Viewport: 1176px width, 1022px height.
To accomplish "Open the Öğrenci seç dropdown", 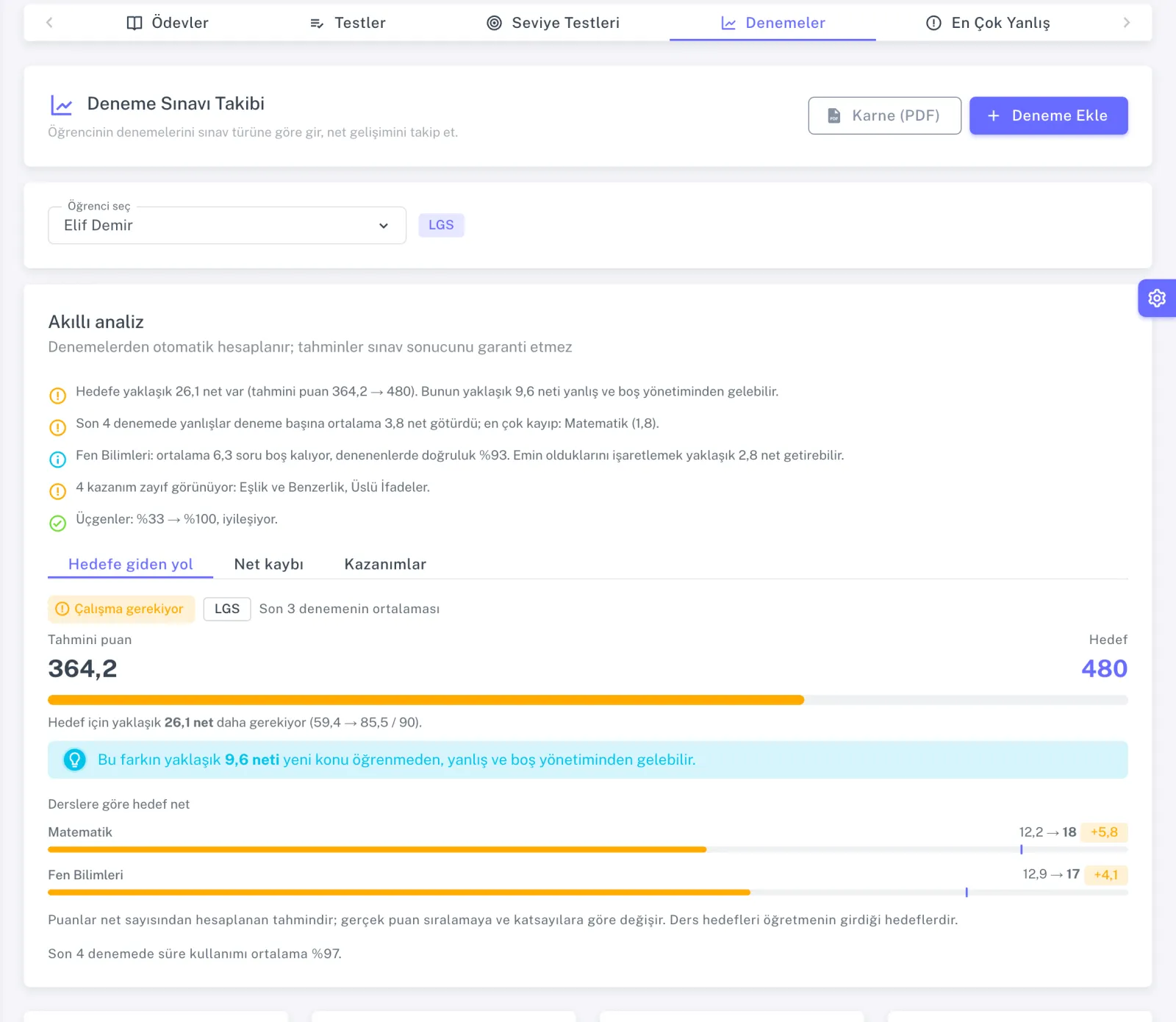I will (227, 225).
